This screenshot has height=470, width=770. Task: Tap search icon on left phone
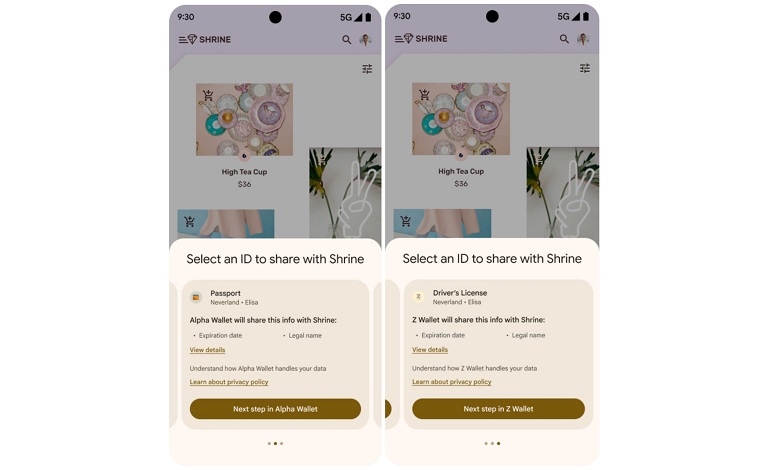[x=347, y=40]
